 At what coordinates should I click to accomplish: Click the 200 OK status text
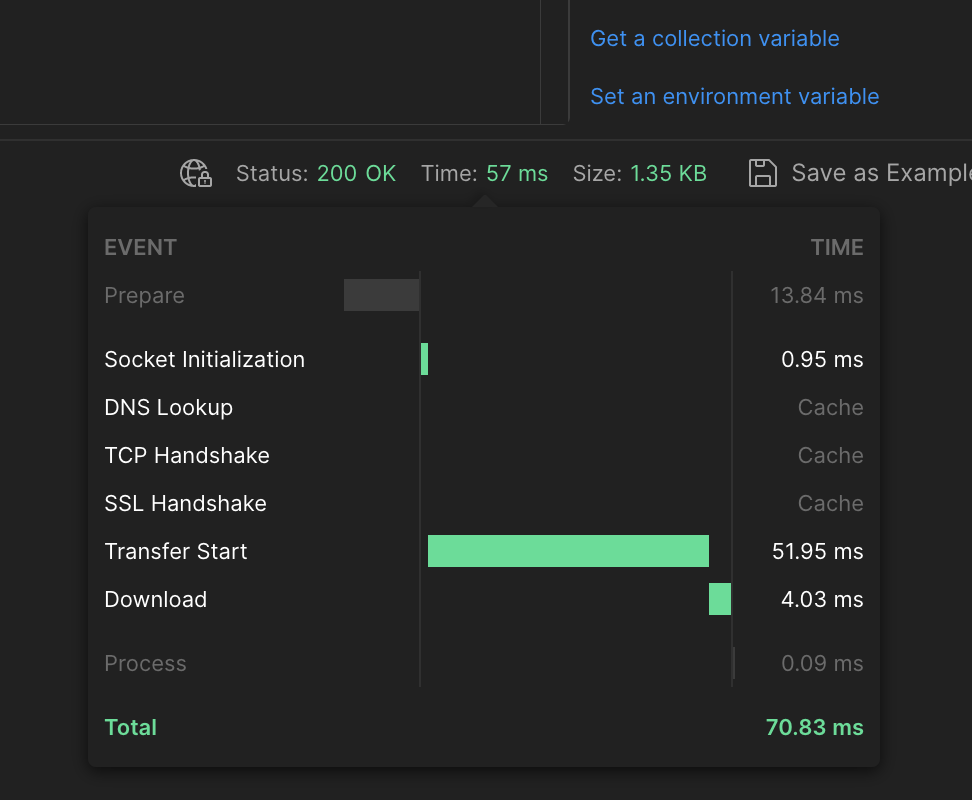(356, 174)
